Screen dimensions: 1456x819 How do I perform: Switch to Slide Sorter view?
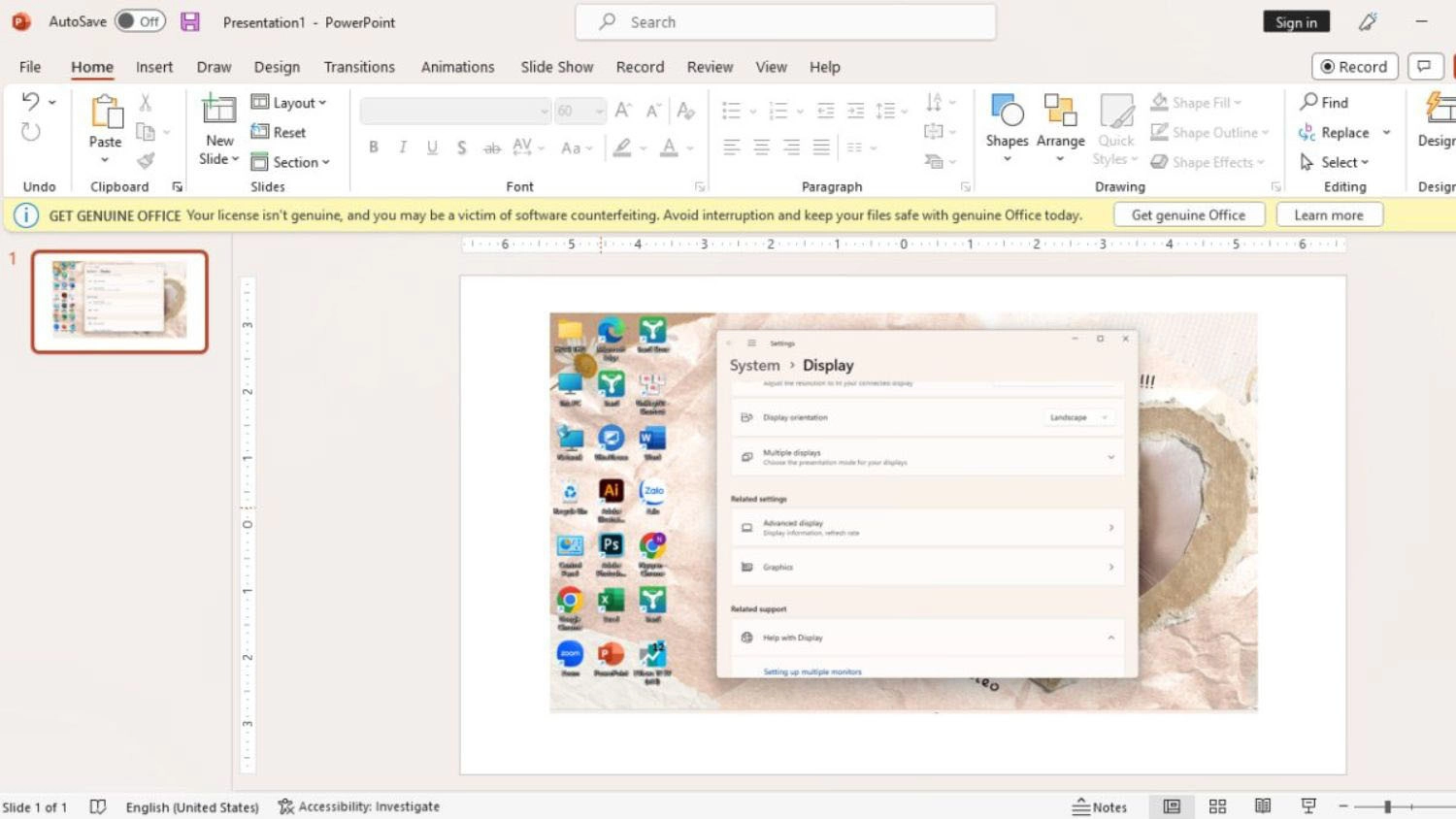(1217, 806)
